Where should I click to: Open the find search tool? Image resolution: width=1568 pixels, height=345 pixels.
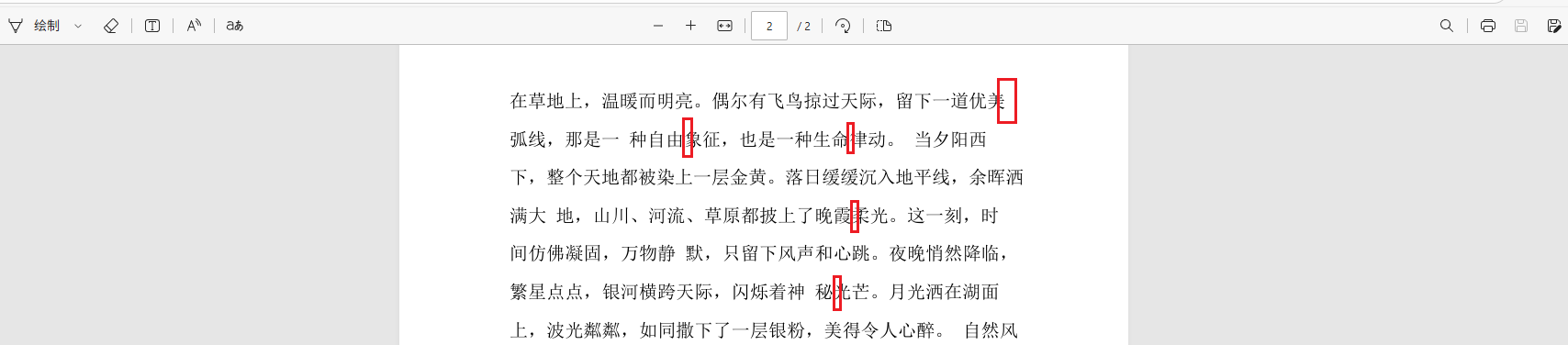(x=1447, y=26)
